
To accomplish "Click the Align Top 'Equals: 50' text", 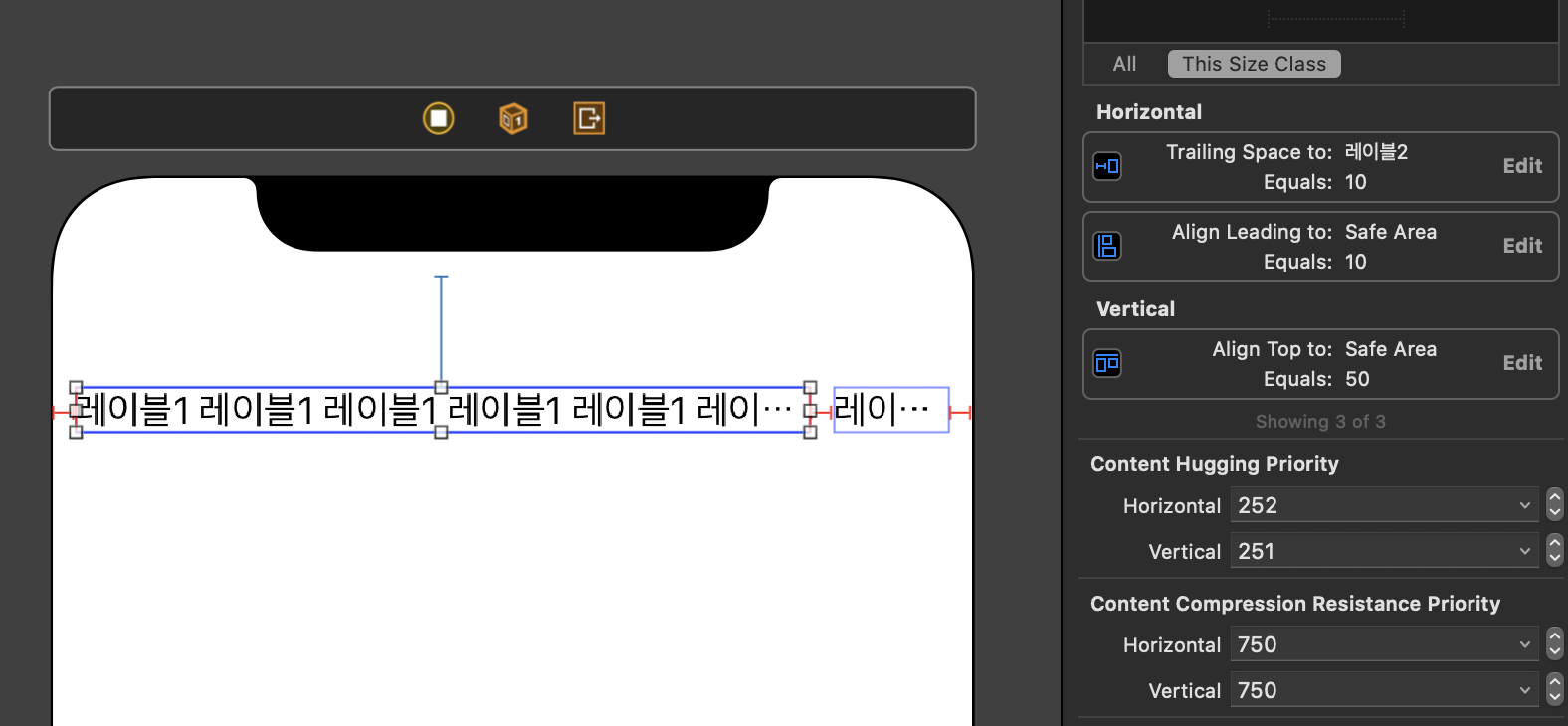I will pyautogui.click(x=1316, y=379).
